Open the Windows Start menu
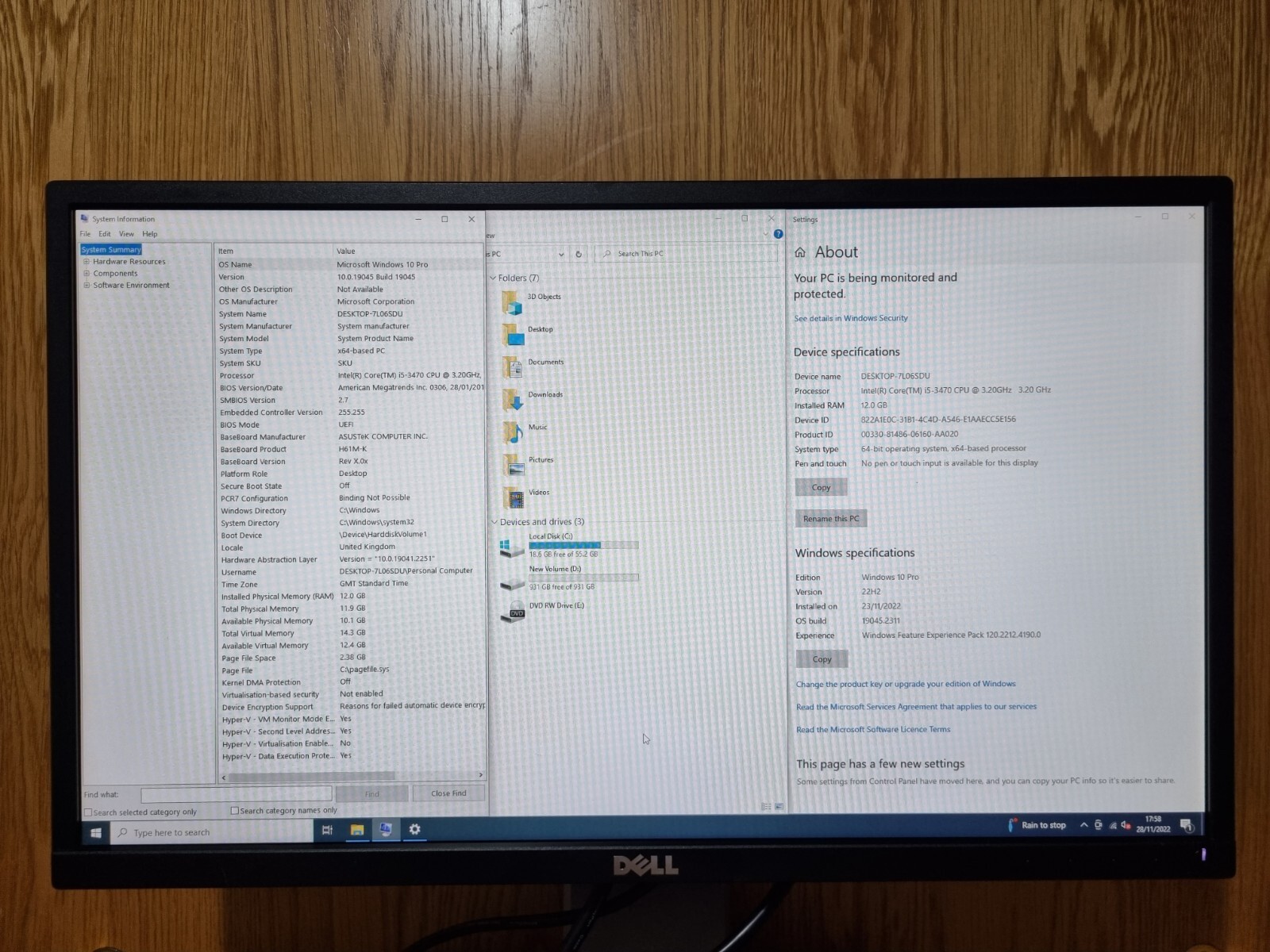Viewport: 1270px width, 952px height. tap(96, 832)
